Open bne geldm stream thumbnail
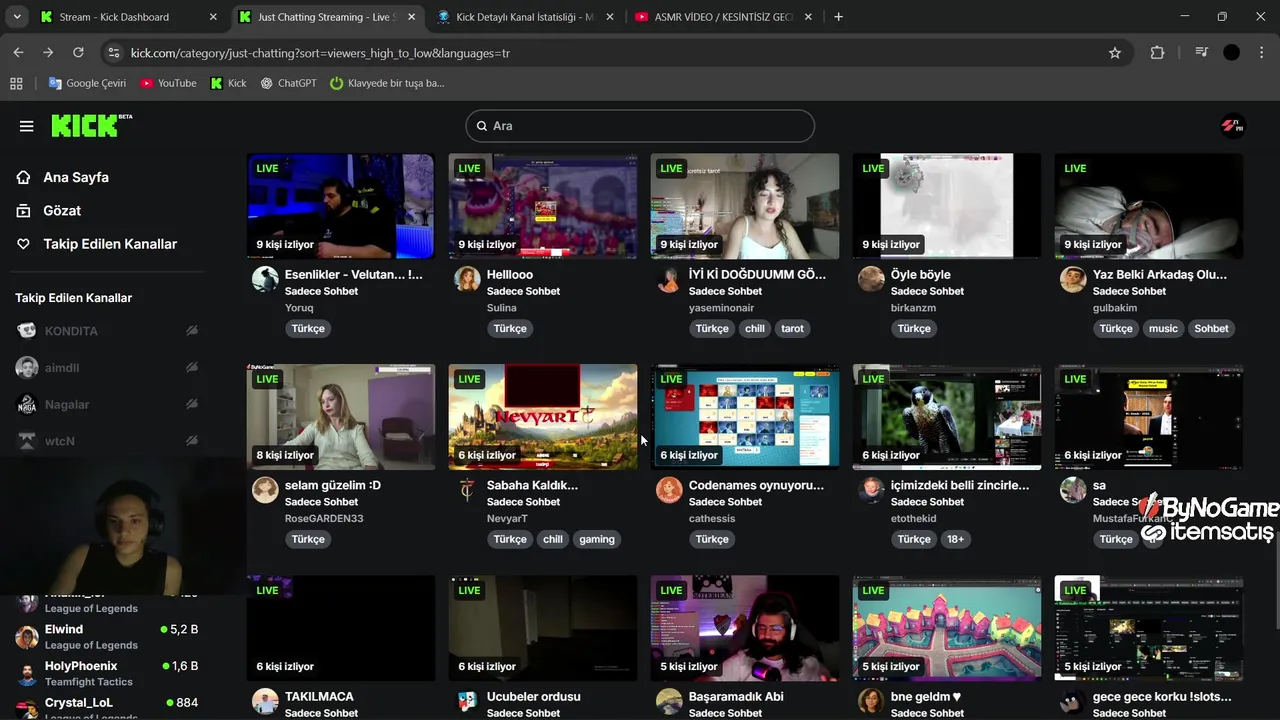This screenshot has height=720, width=1280. coord(947,628)
